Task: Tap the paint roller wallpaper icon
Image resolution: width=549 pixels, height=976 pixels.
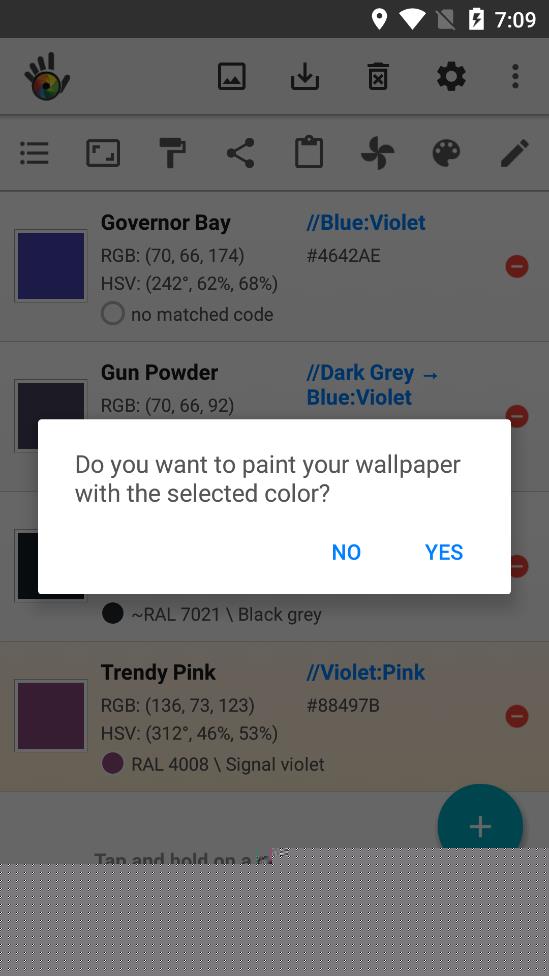Action: (x=172, y=153)
